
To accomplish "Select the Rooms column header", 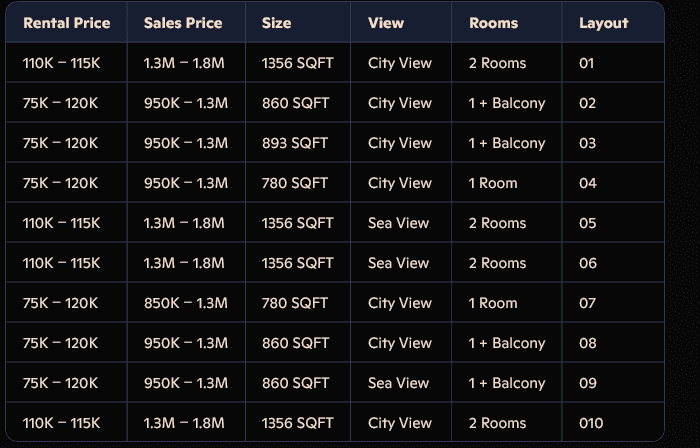I will coord(493,23).
